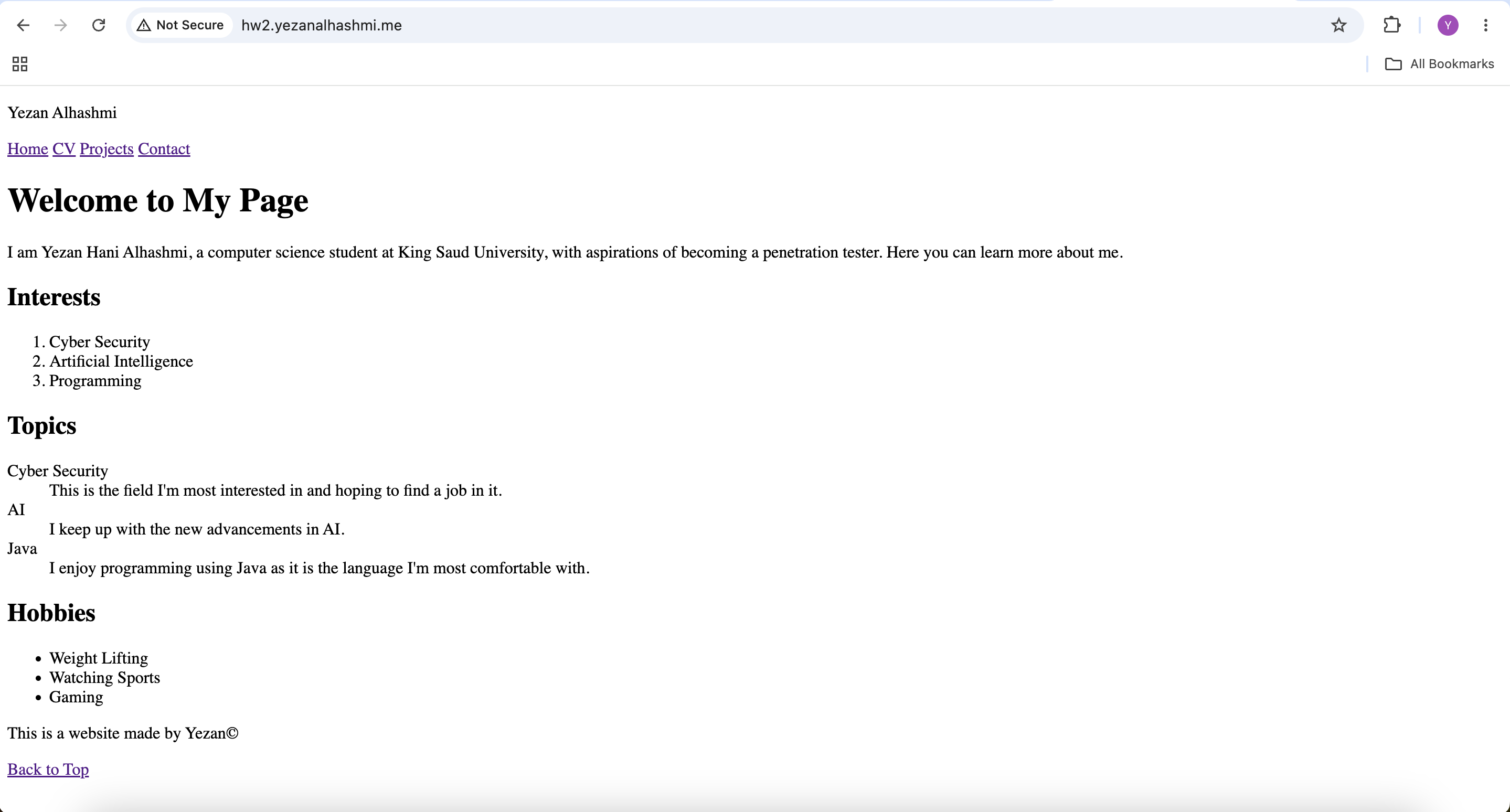
Task: Click the 'Java' topic term
Action: click(x=22, y=549)
